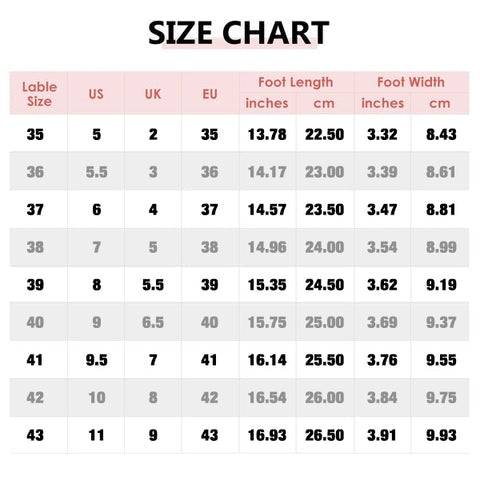
Task: Select the 14.96 inches cell
Action: coord(267,247)
